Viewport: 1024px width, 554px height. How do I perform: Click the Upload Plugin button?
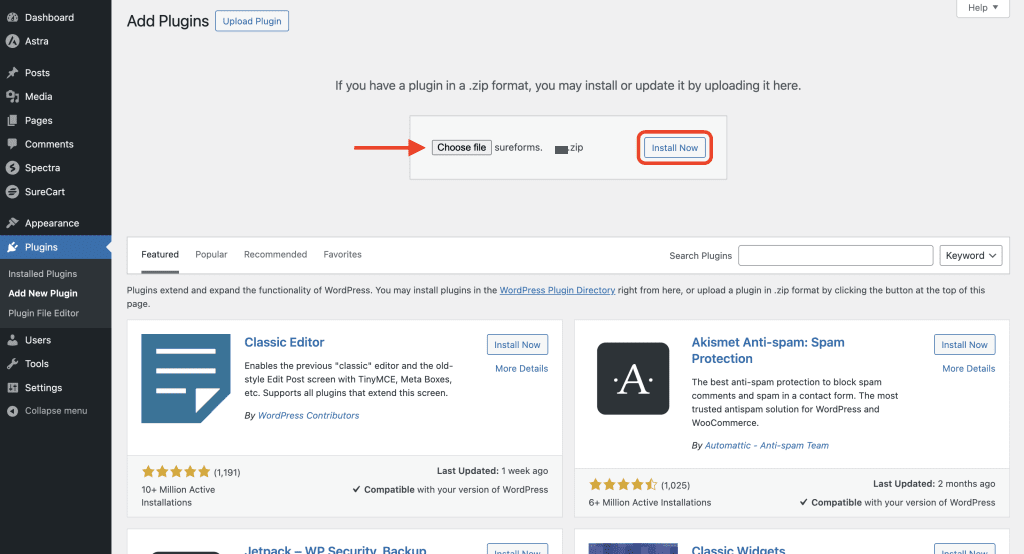pyautogui.click(x=252, y=21)
